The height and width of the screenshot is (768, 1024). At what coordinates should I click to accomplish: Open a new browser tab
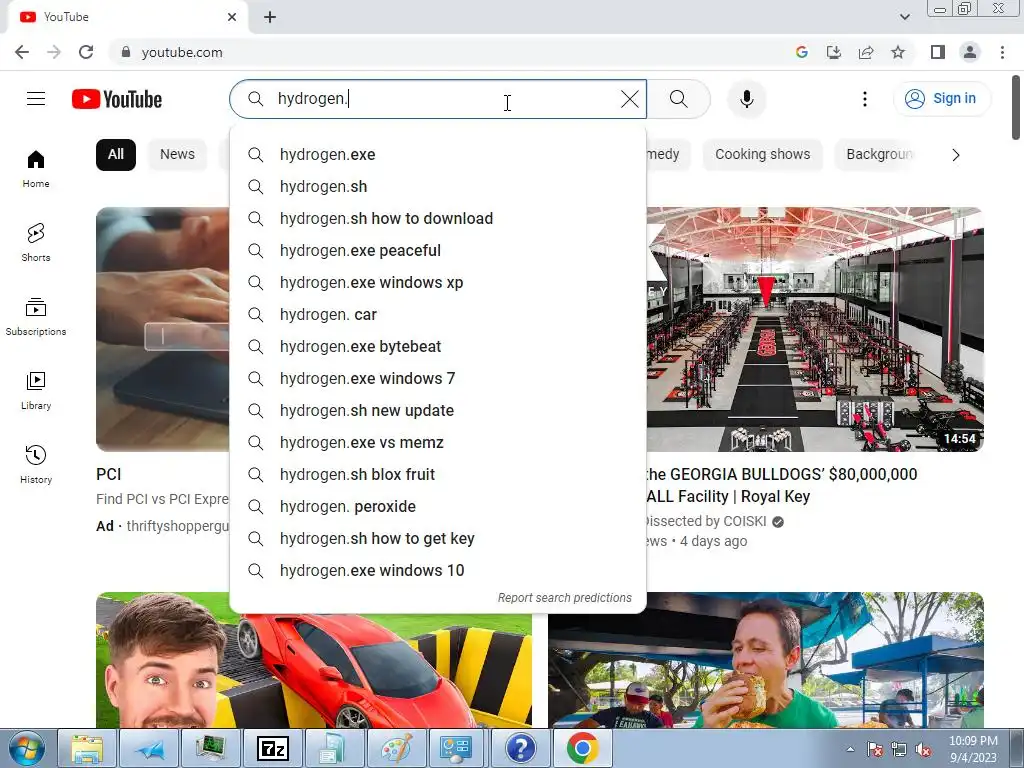pyautogui.click(x=270, y=17)
